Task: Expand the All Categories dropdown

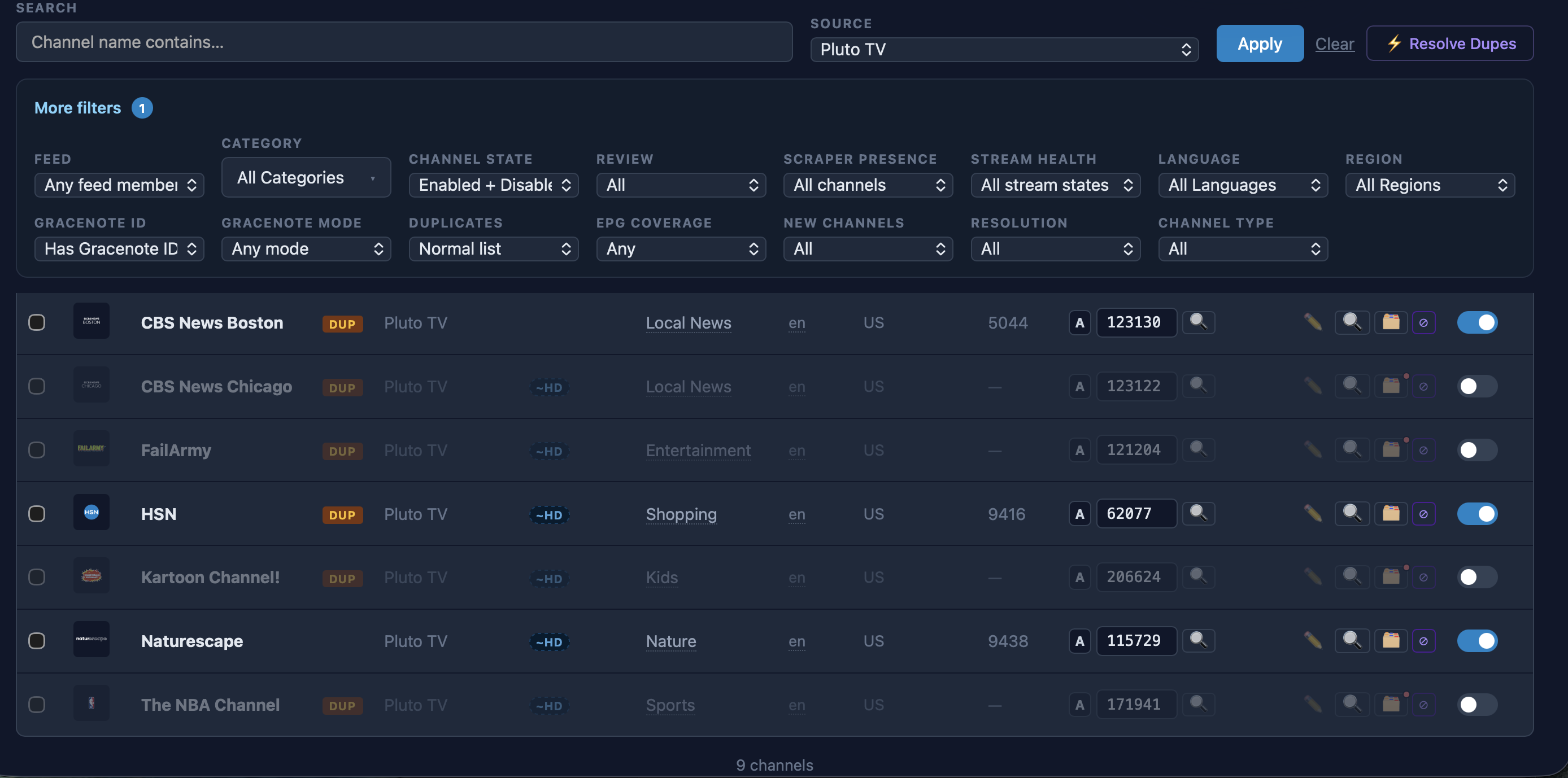Action: click(306, 178)
